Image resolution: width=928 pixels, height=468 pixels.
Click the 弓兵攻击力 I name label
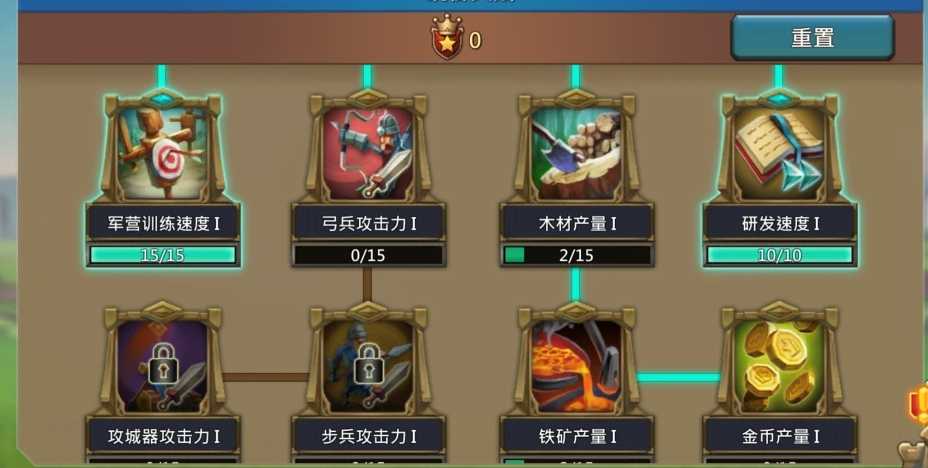369,224
